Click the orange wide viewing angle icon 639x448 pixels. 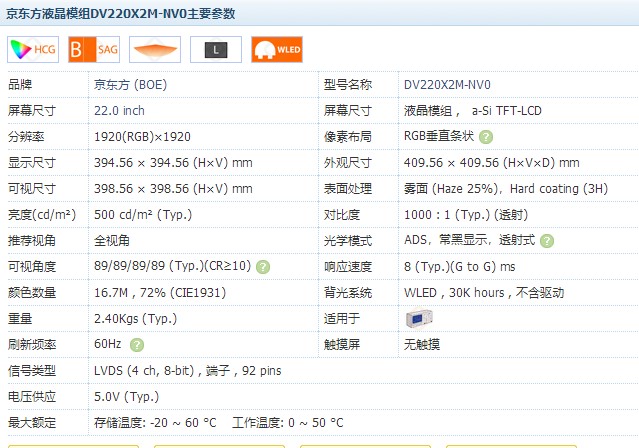155,49
